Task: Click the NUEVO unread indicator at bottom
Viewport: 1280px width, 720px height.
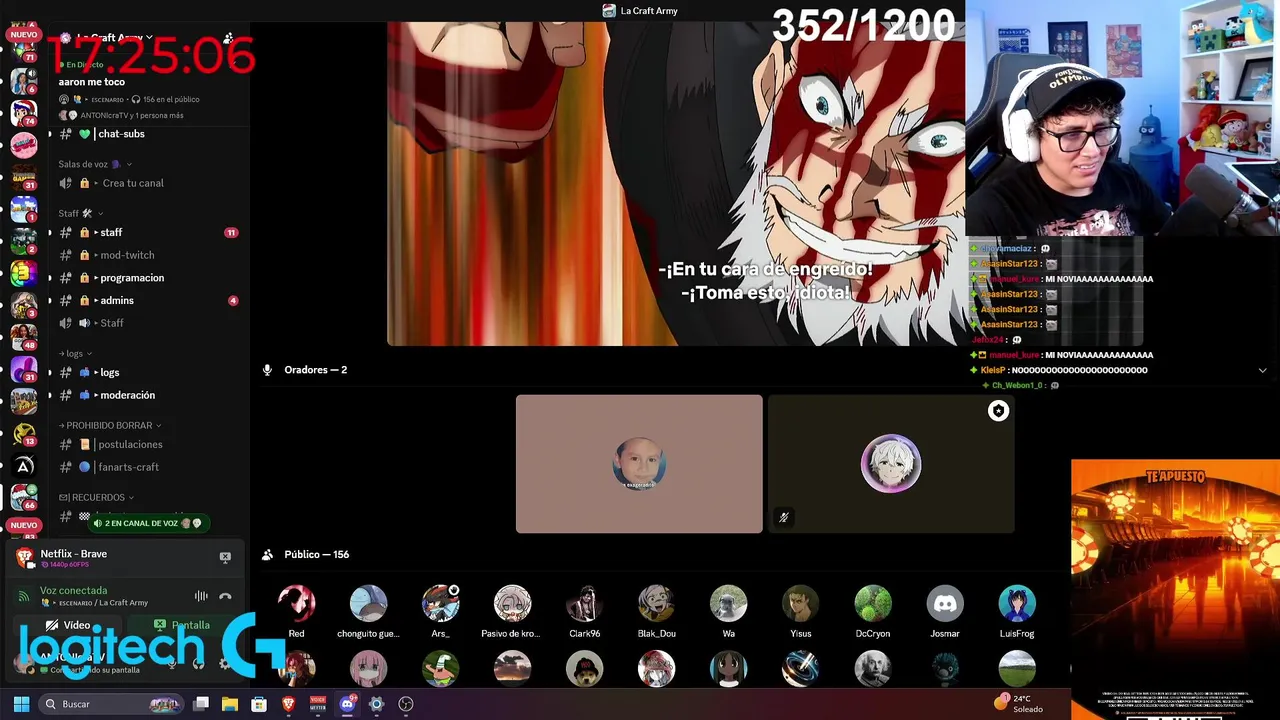Action: point(23,525)
